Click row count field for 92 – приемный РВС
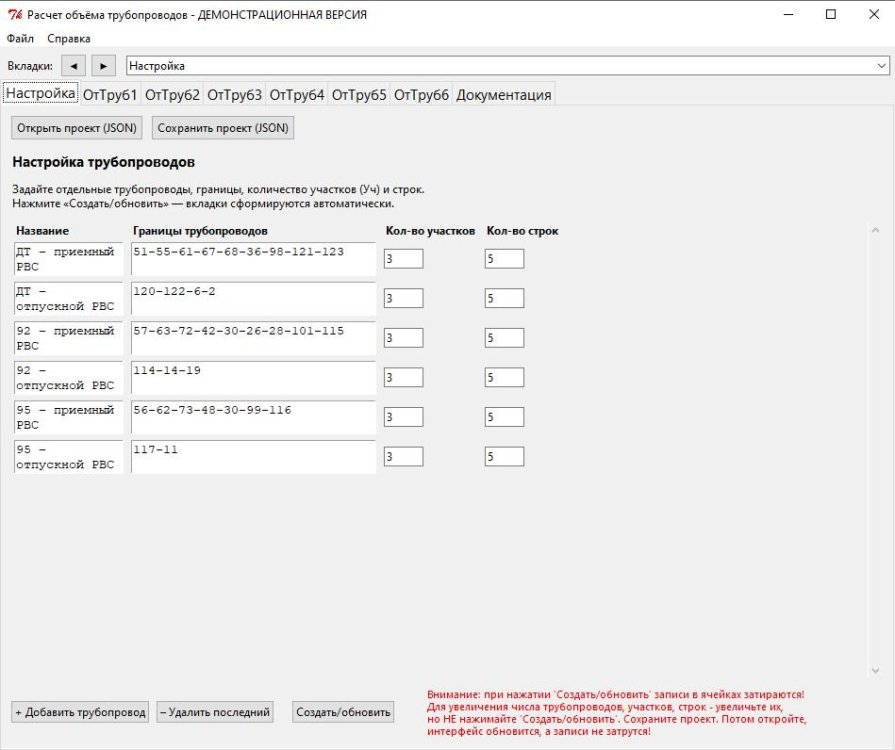895x750 pixels. tap(504, 338)
